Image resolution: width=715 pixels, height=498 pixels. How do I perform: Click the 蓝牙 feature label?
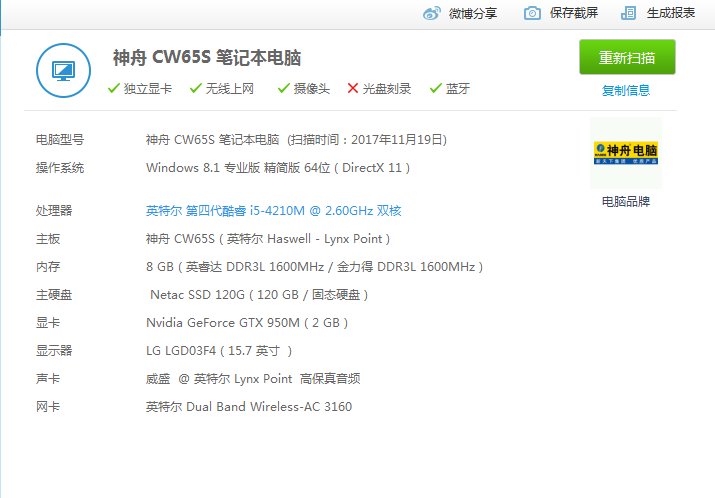click(x=458, y=88)
